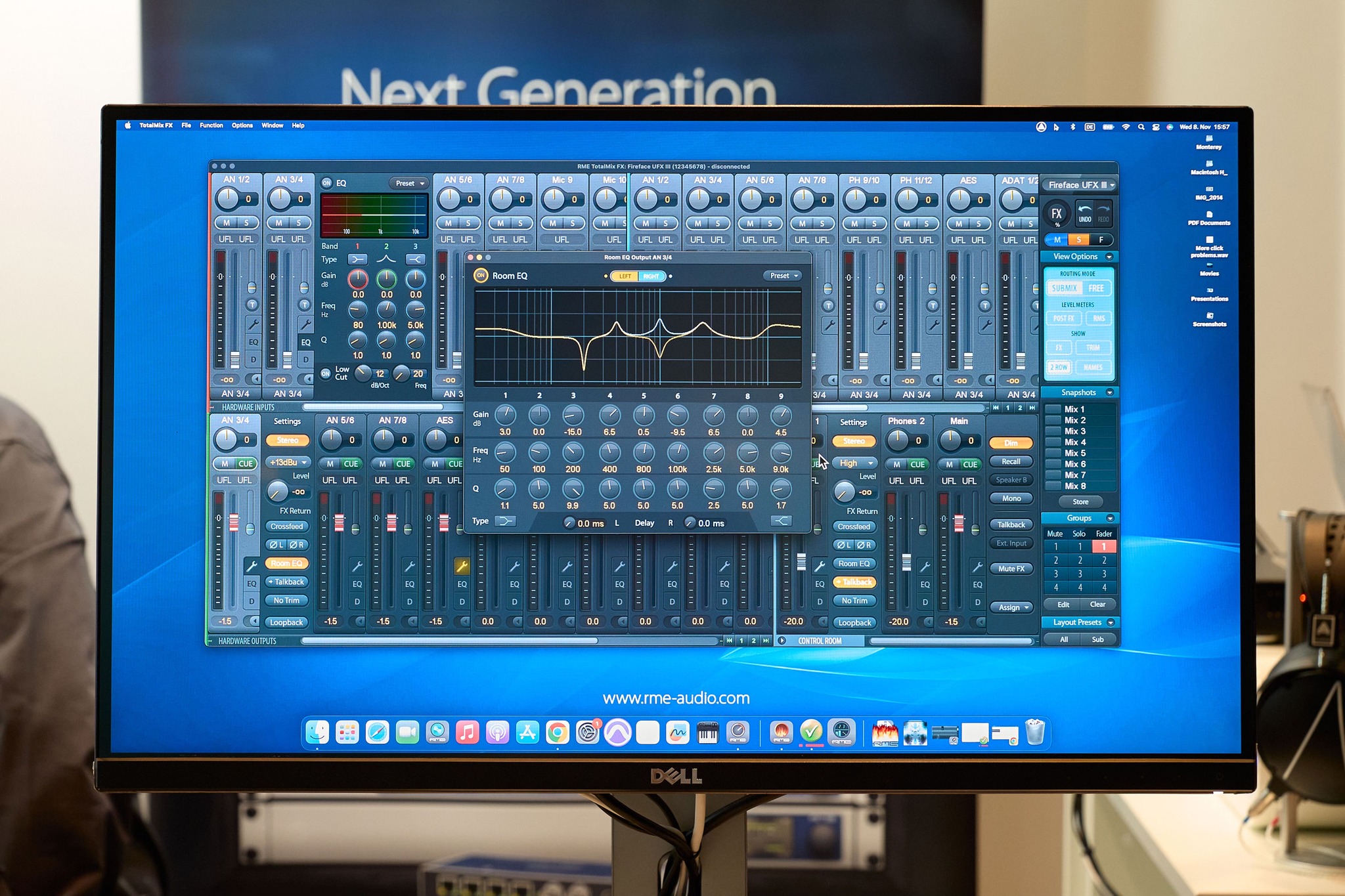Viewport: 1345px width, 896px height.
Task: Enable the Mono button in Control Room
Action: (1011, 498)
